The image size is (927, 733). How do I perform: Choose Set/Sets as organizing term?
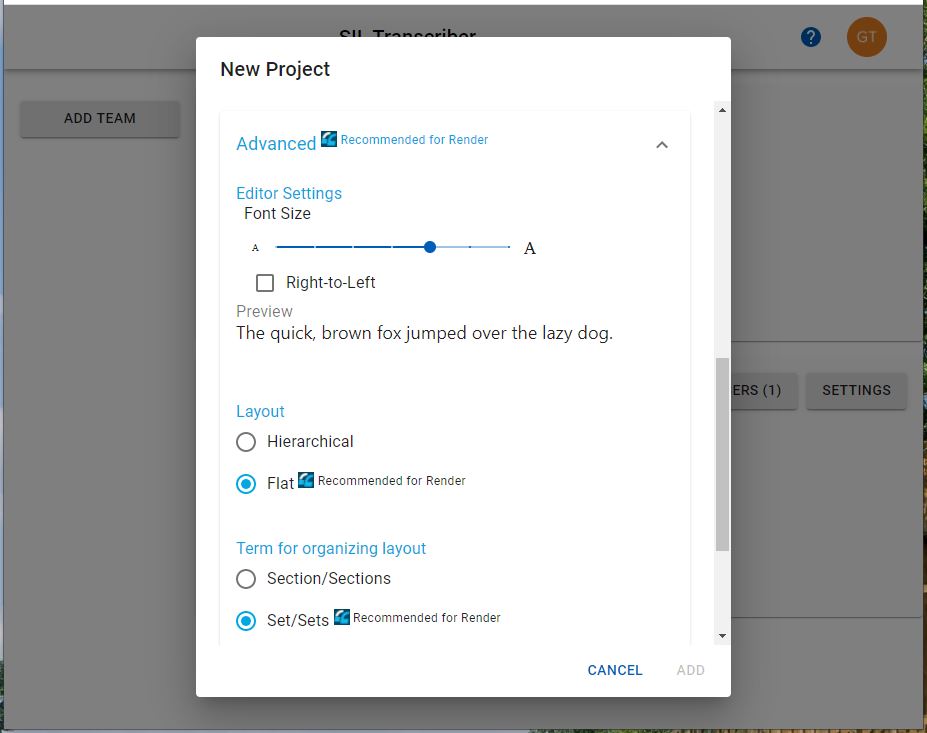click(246, 621)
